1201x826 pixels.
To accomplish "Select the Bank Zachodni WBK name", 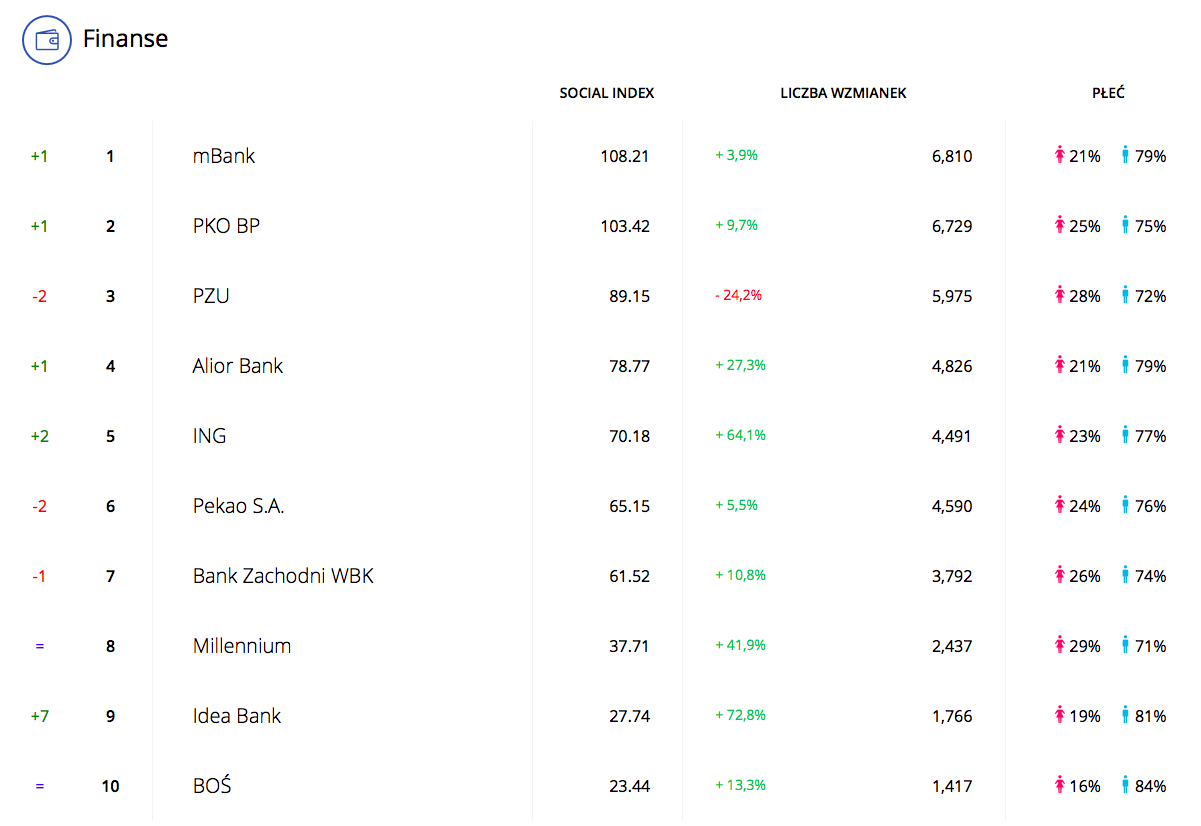I will click(x=283, y=576).
